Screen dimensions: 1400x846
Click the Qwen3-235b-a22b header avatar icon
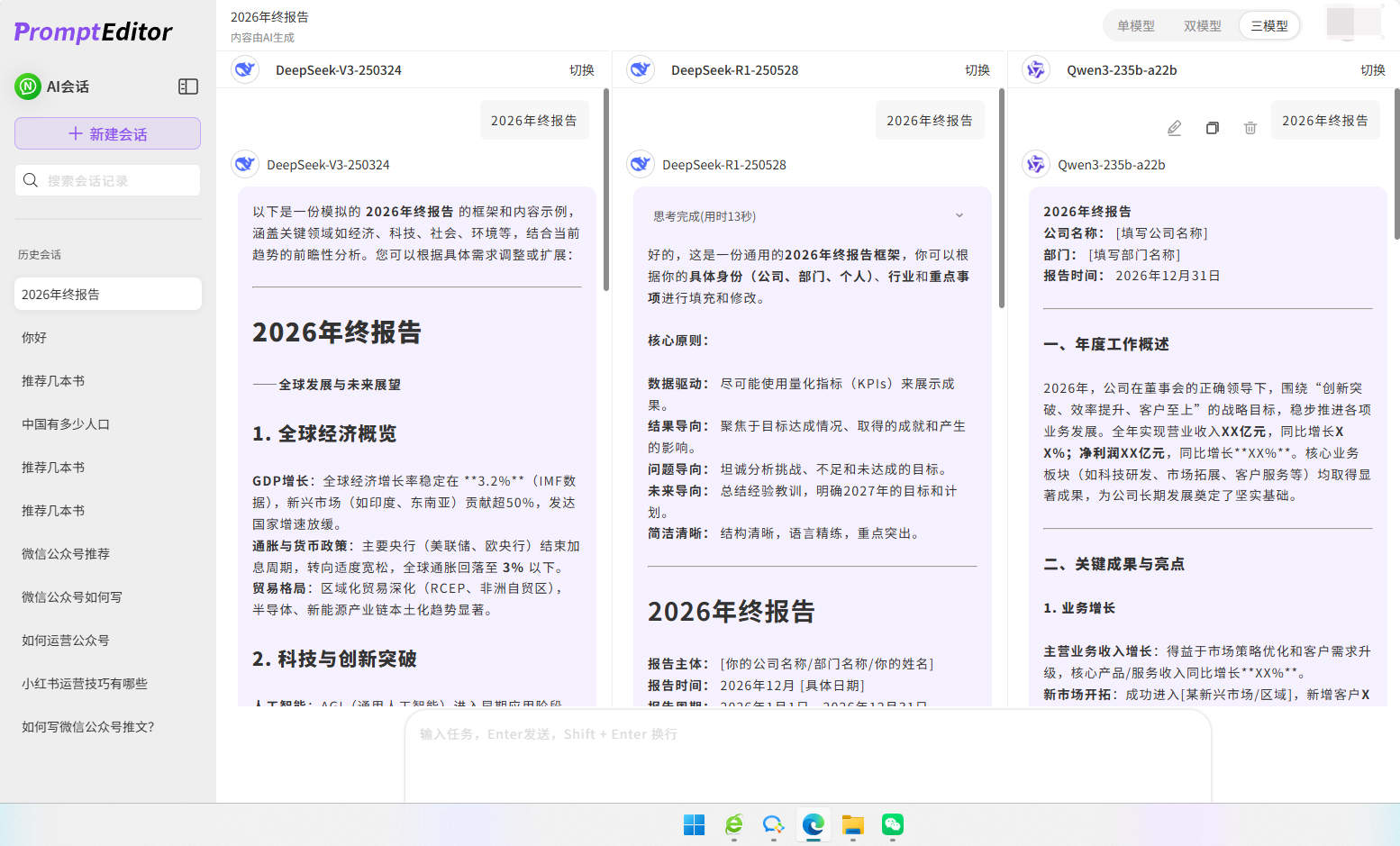1036,69
